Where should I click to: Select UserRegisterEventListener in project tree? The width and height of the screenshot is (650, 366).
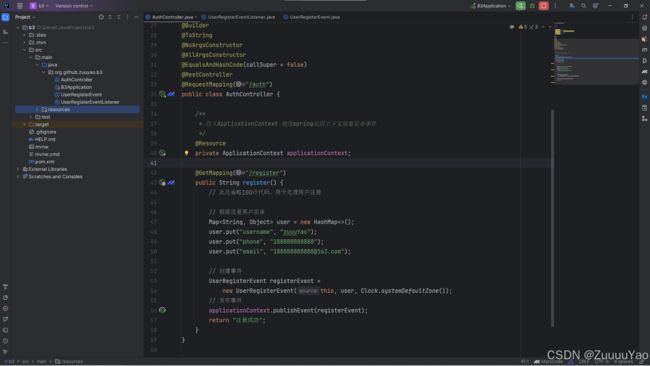[87, 102]
